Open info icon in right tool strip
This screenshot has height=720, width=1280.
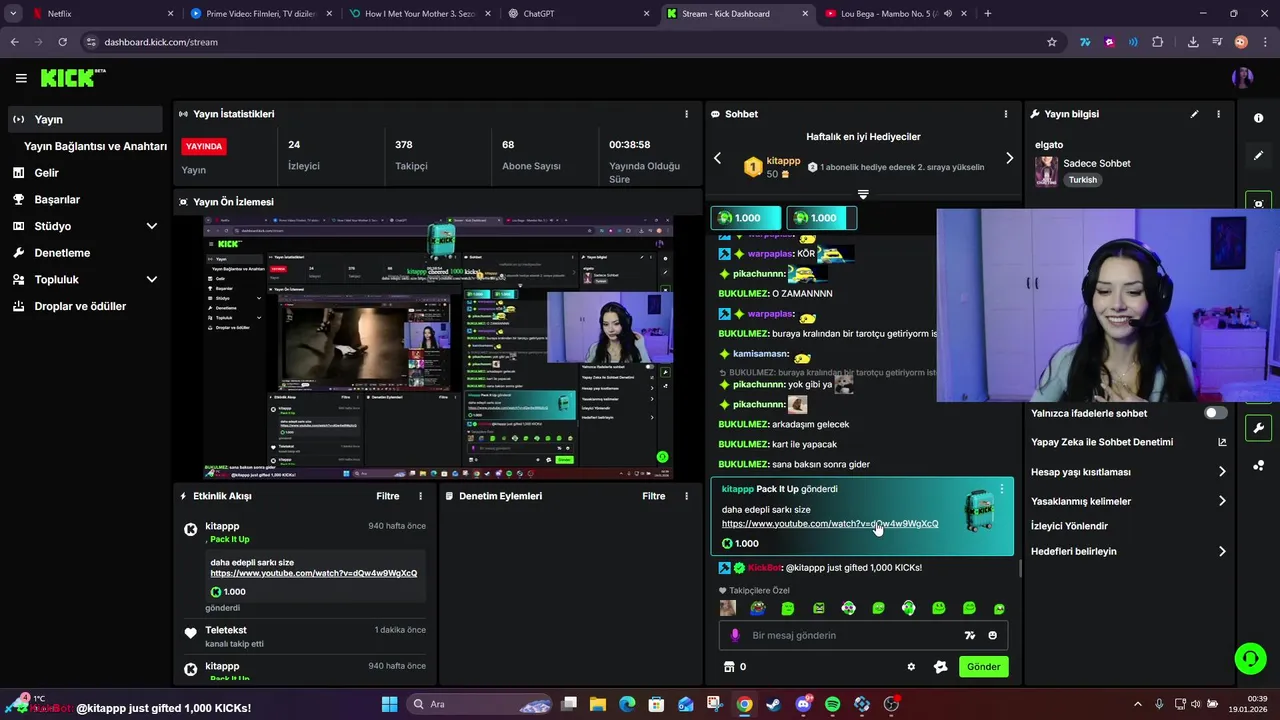tap(1258, 118)
